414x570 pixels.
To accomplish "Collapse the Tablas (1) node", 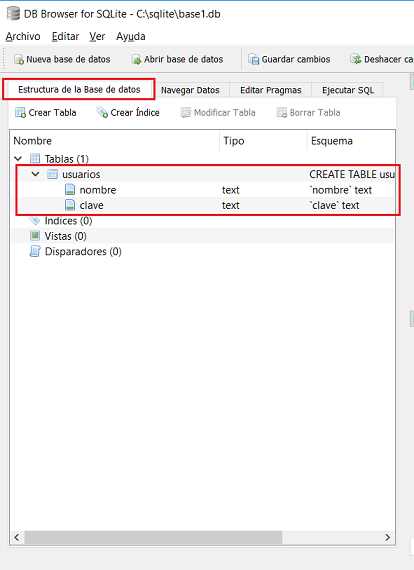I will [x=18, y=159].
